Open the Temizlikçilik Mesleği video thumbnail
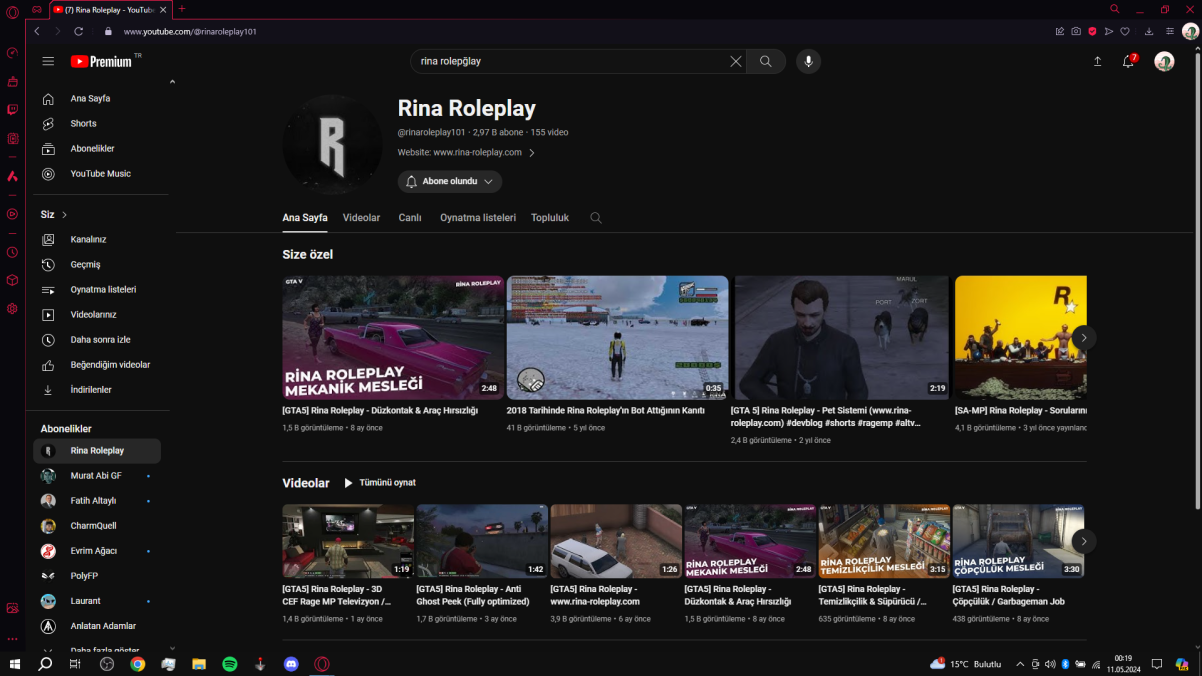The image size is (1202, 676). coord(884,541)
